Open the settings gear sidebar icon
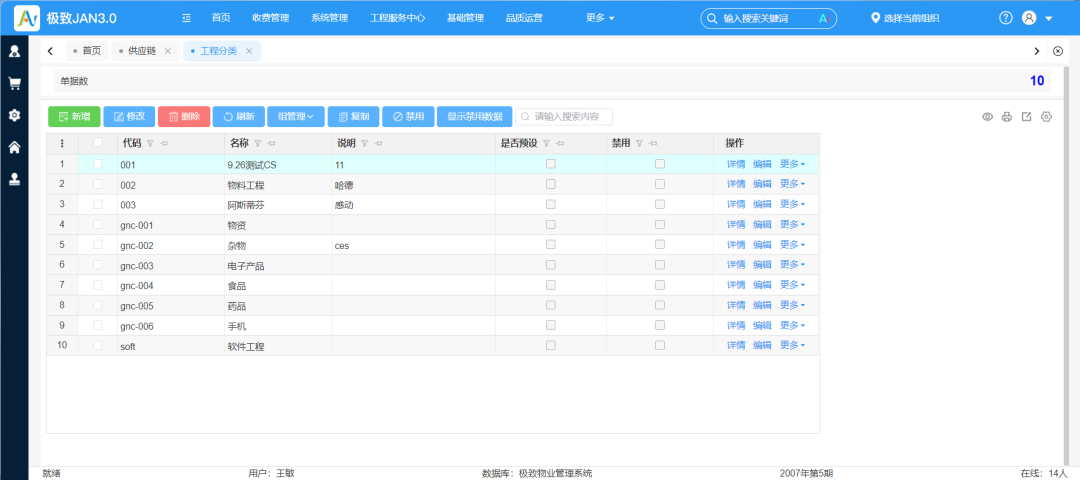Image resolution: width=1080 pixels, height=480 pixels. tap(14, 115)
